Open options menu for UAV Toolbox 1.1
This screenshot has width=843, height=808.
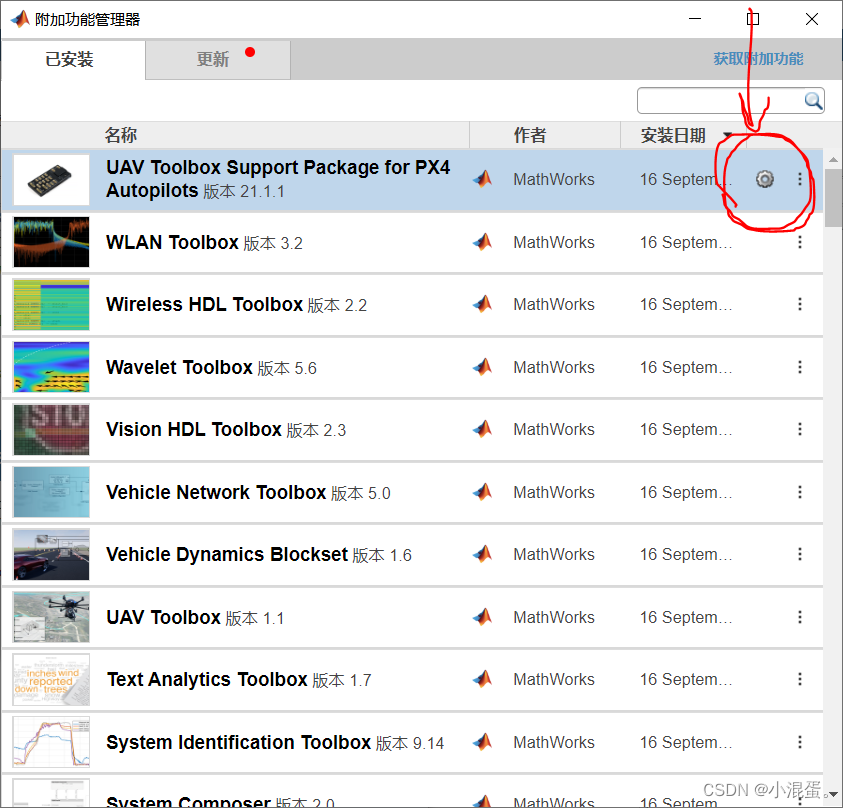800,617
